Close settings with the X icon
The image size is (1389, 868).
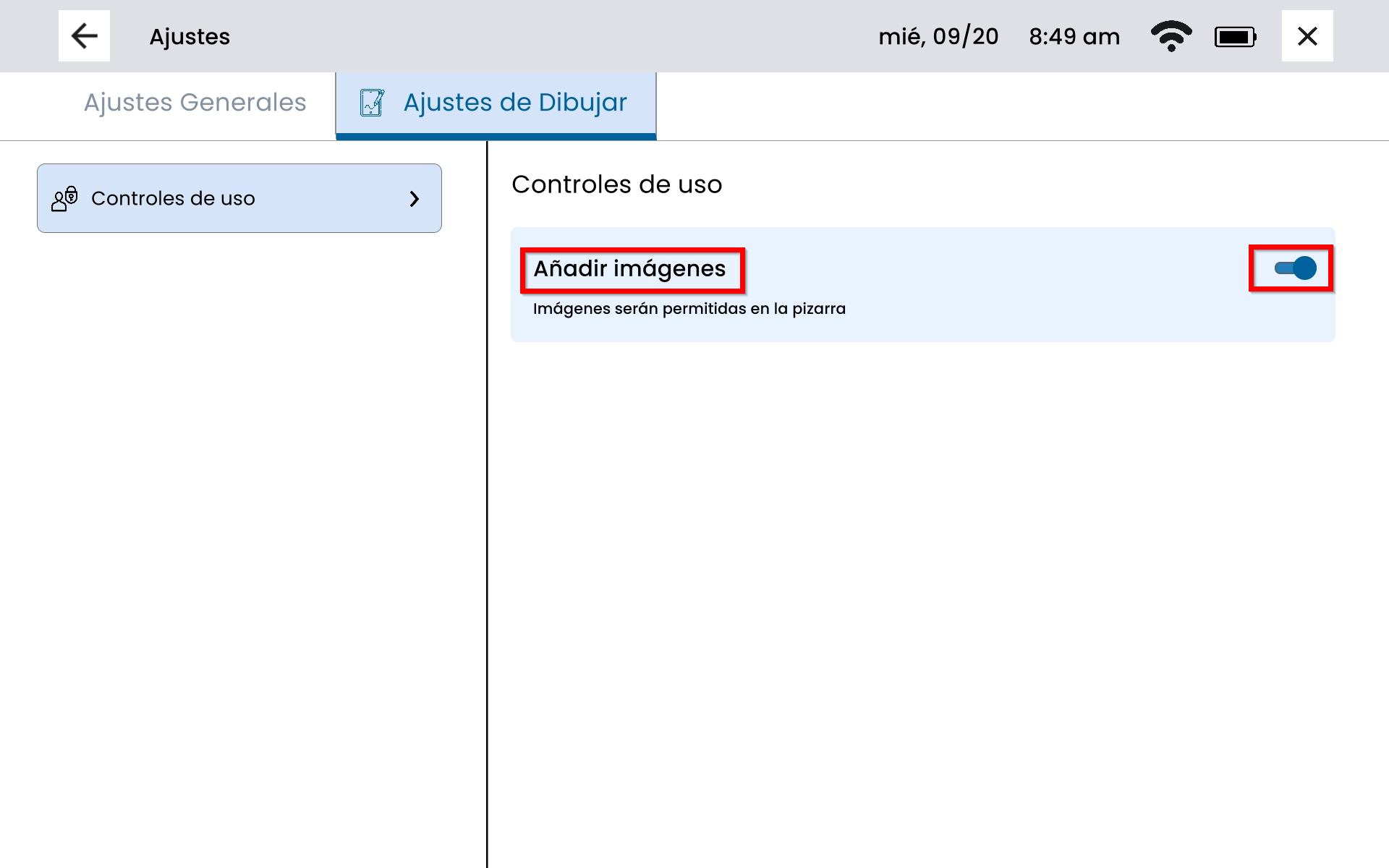[x=1307, y=36]
